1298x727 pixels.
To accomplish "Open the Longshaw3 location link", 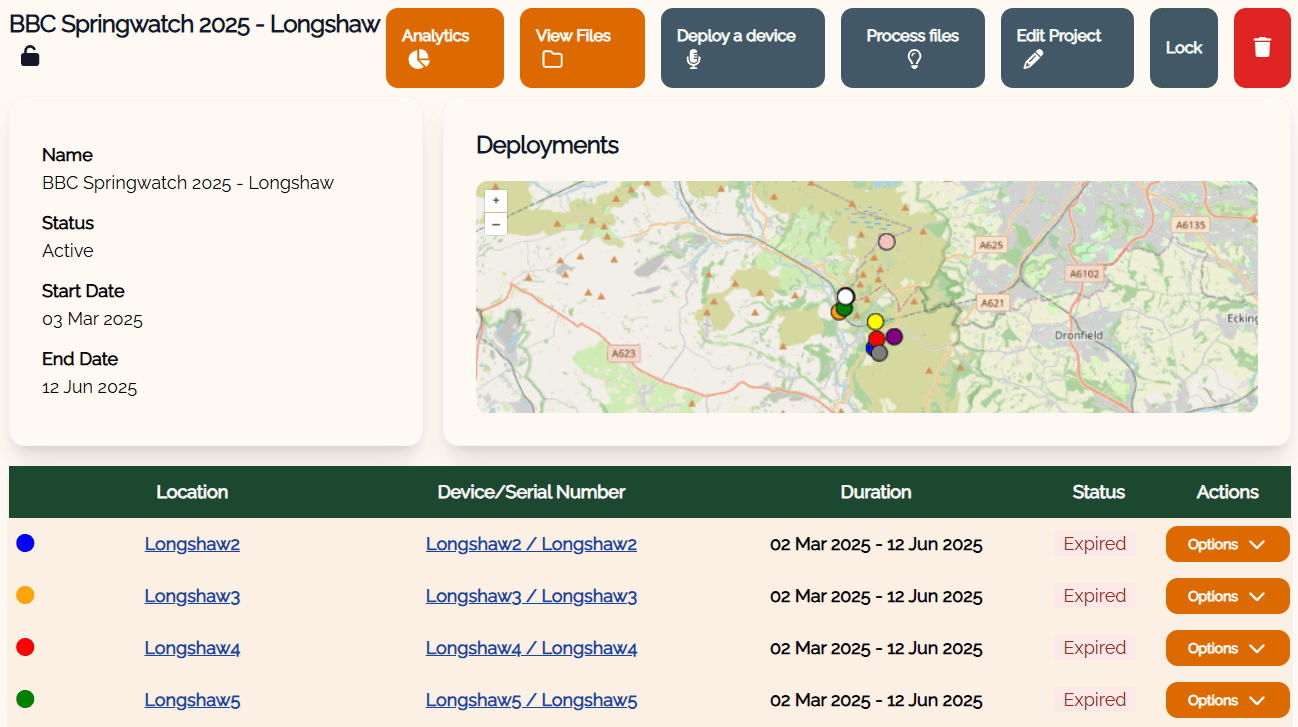I will coord(192,596).
